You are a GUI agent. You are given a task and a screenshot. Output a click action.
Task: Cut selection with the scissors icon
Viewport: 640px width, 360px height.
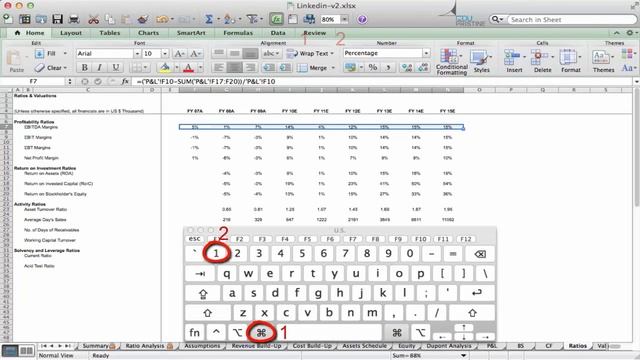tap(93, 19)
